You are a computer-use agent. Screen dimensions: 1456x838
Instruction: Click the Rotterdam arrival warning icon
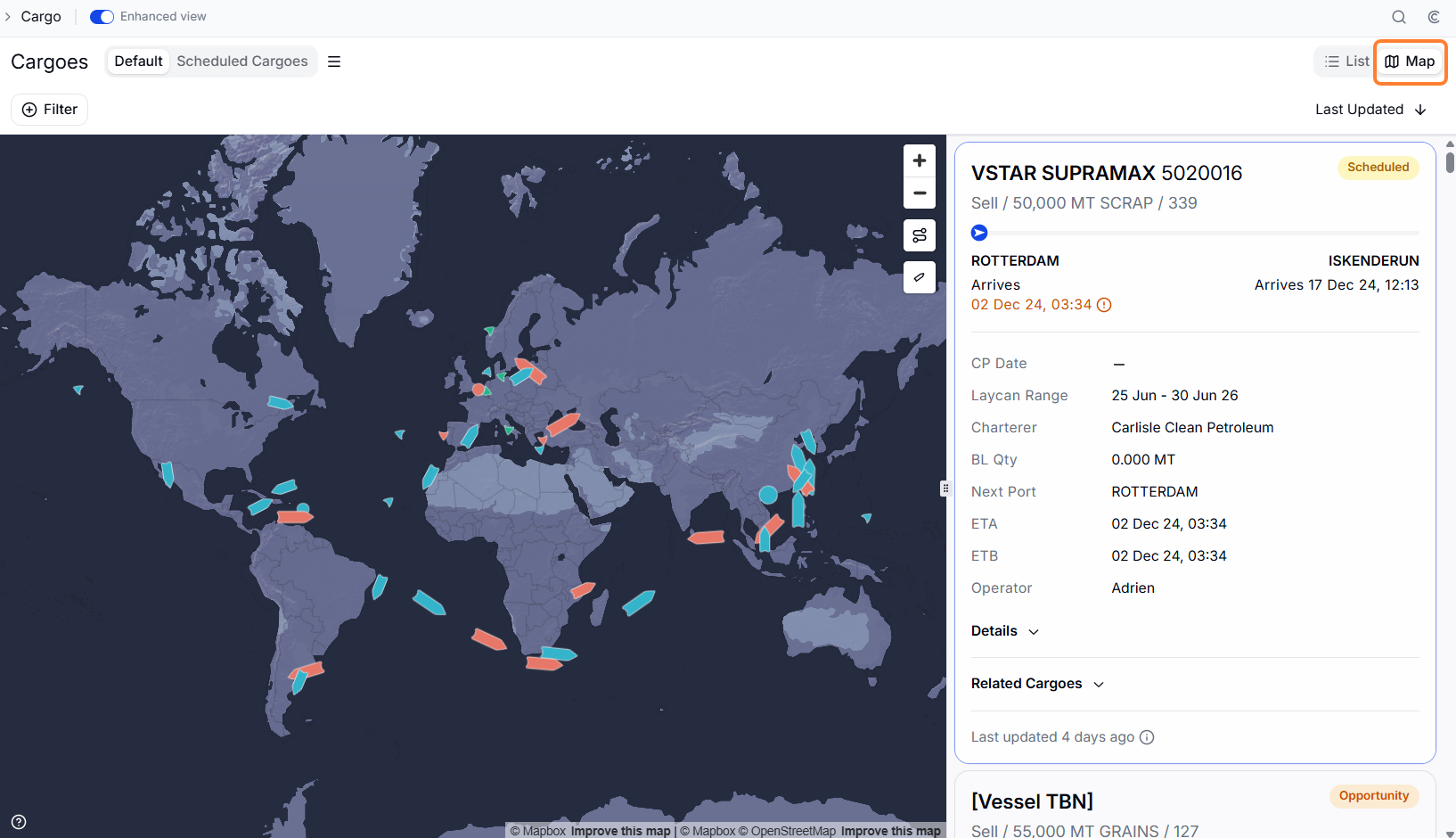pyautogui.click(x=1104, y=305)
